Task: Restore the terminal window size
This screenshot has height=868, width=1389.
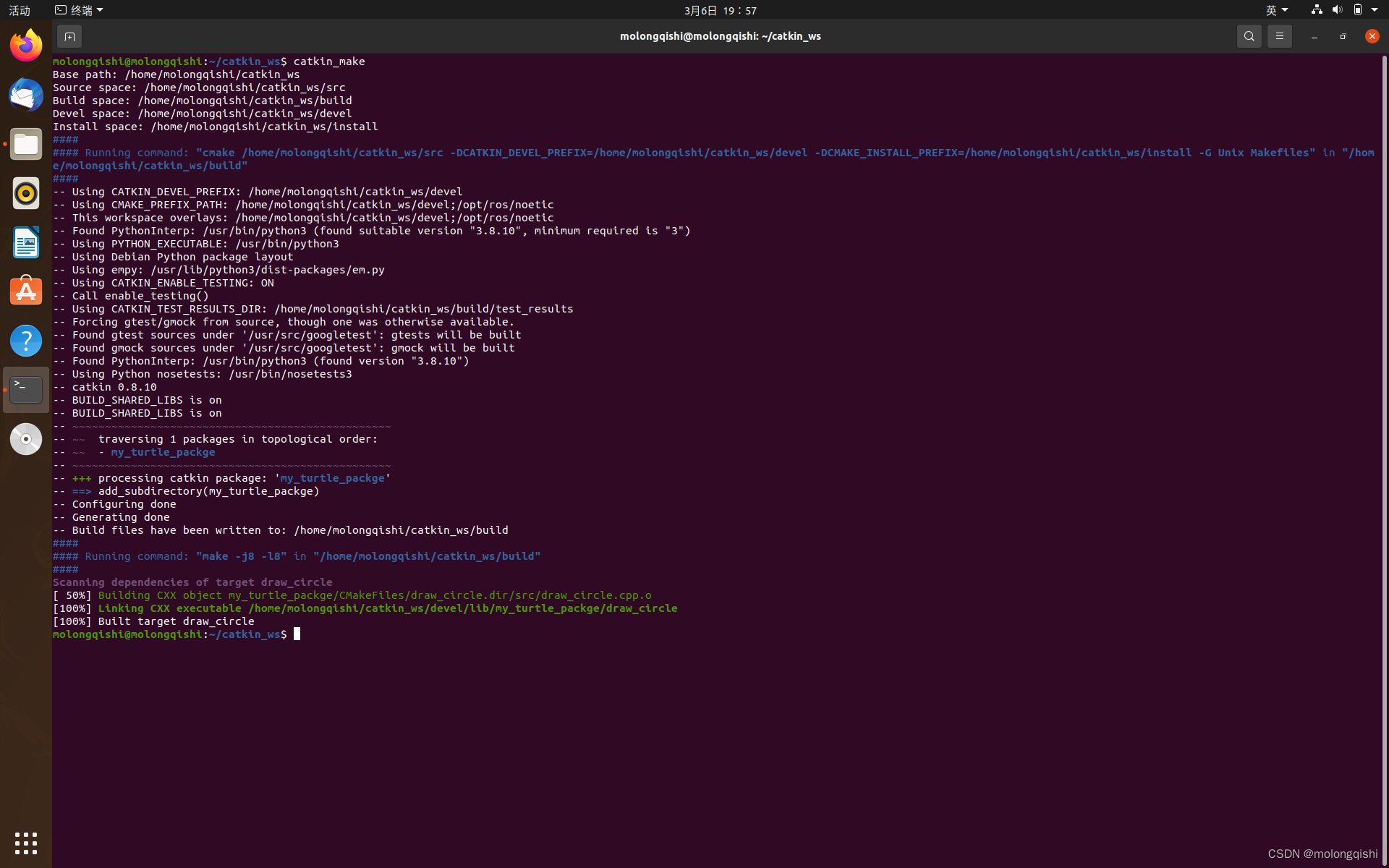Action: pyautogui.click(x=1343, y=36)
